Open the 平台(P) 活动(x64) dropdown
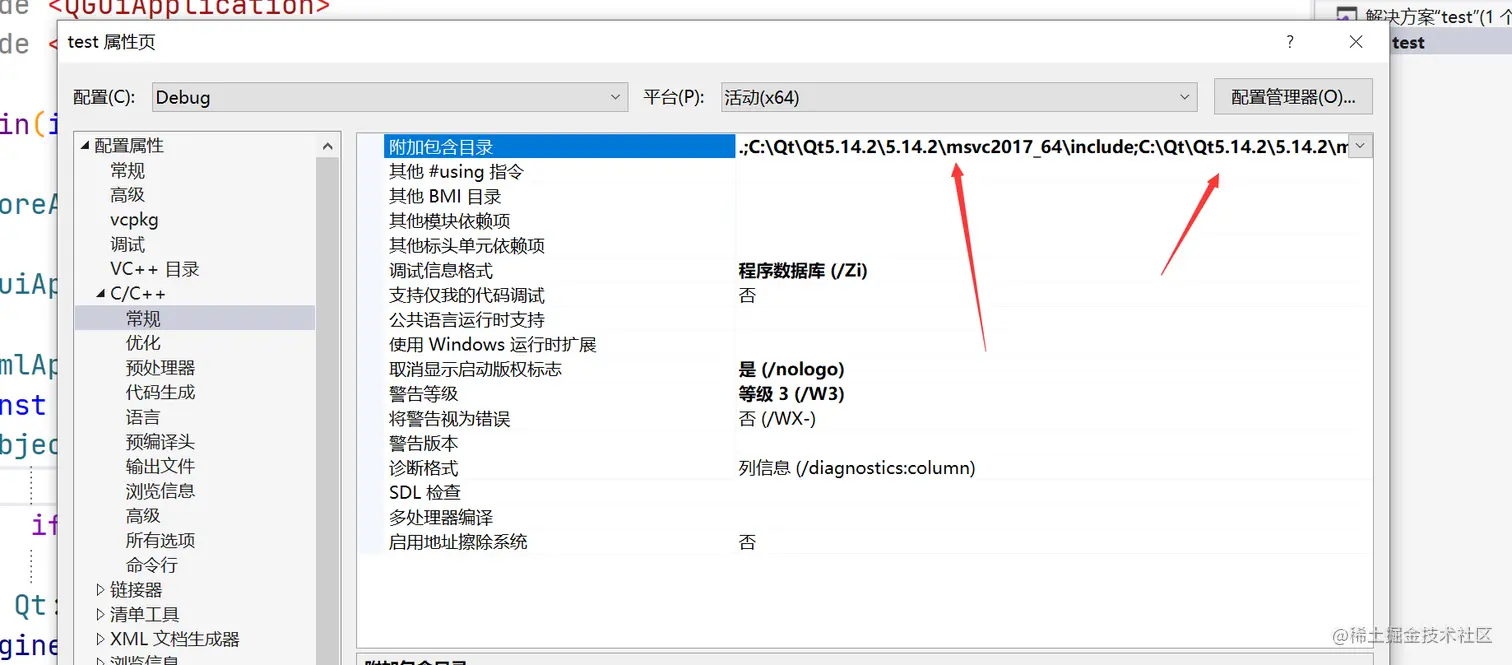The height and width of the screenshot is (665, 1512). tap(958, 97)
